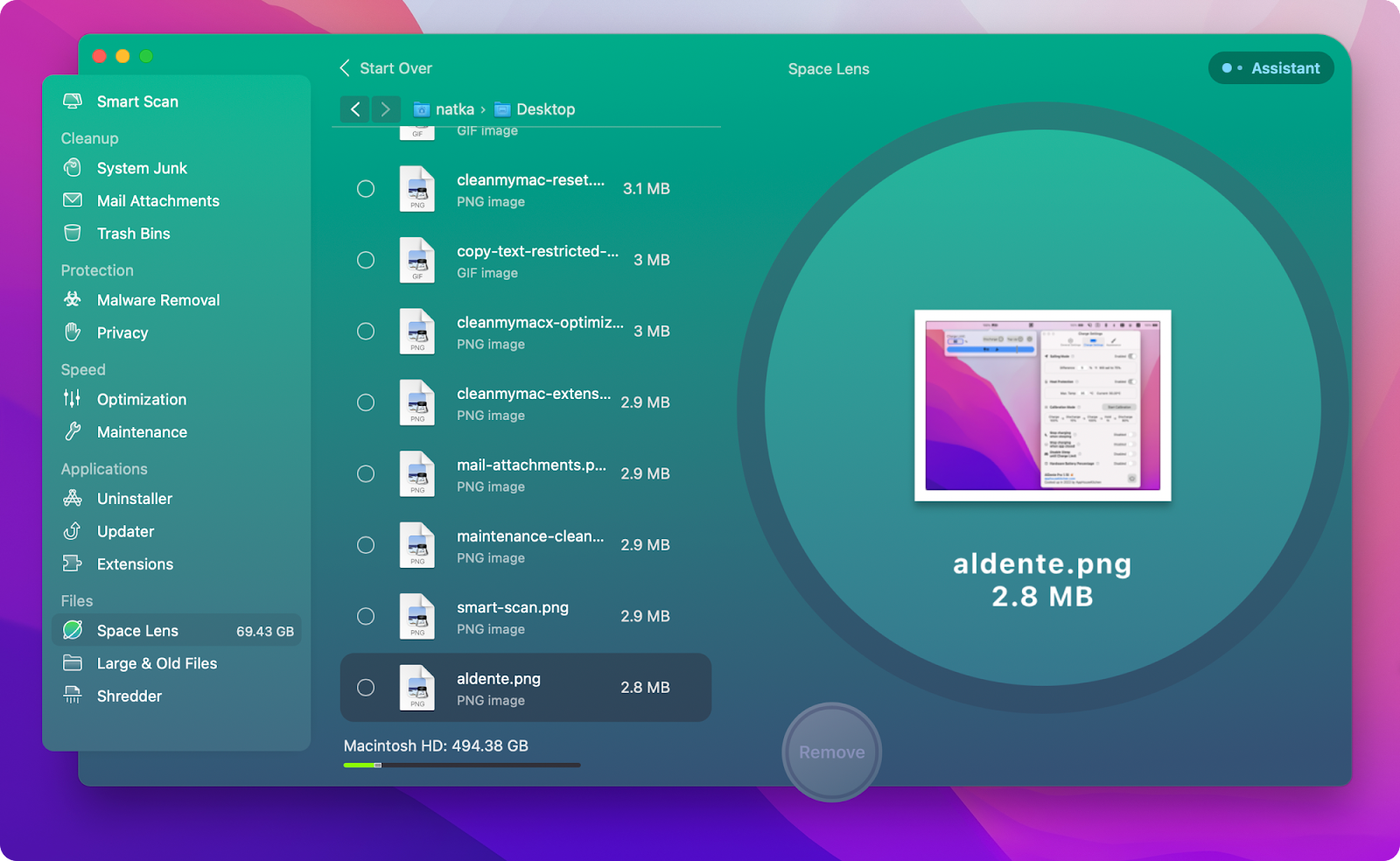
Task: Click the Start Over back chevron
Action: [345, 68]
